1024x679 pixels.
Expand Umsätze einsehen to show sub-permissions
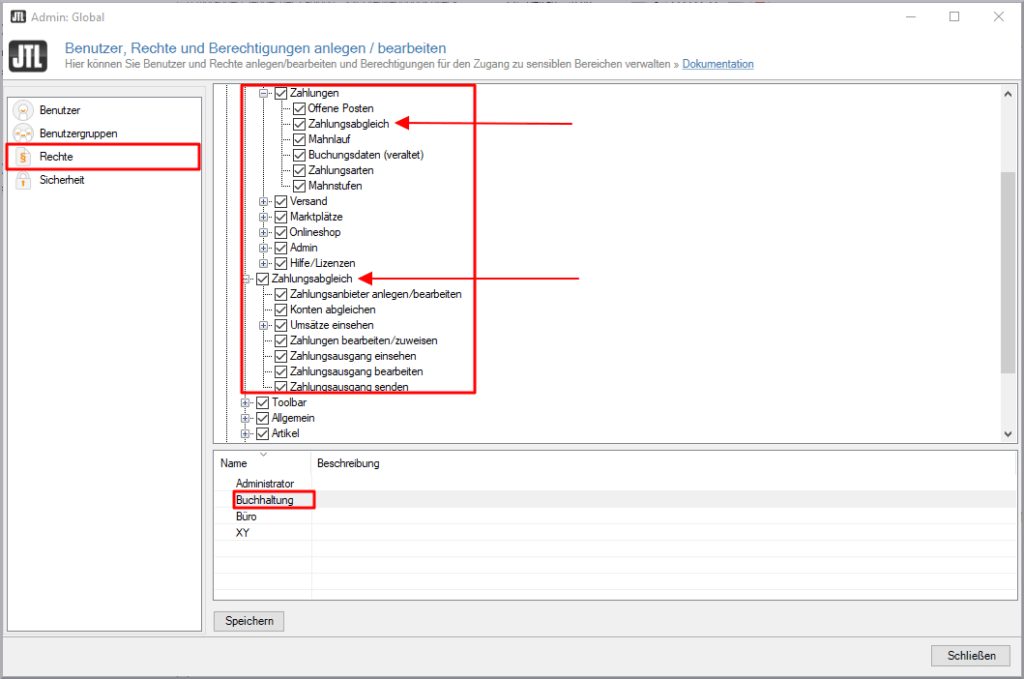pos(265,324)
